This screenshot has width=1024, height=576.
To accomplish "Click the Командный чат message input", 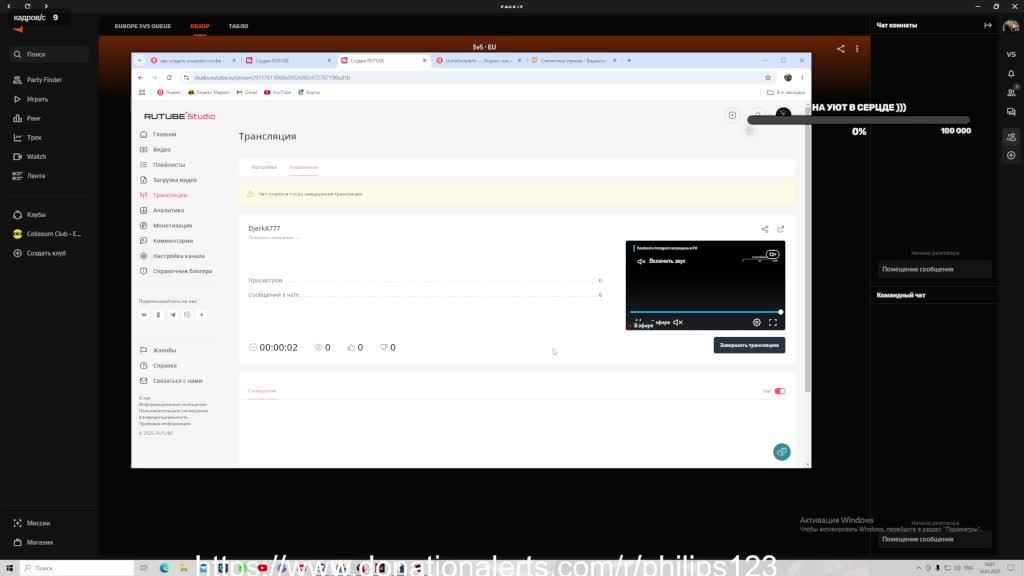I will [x=934, y=539].
